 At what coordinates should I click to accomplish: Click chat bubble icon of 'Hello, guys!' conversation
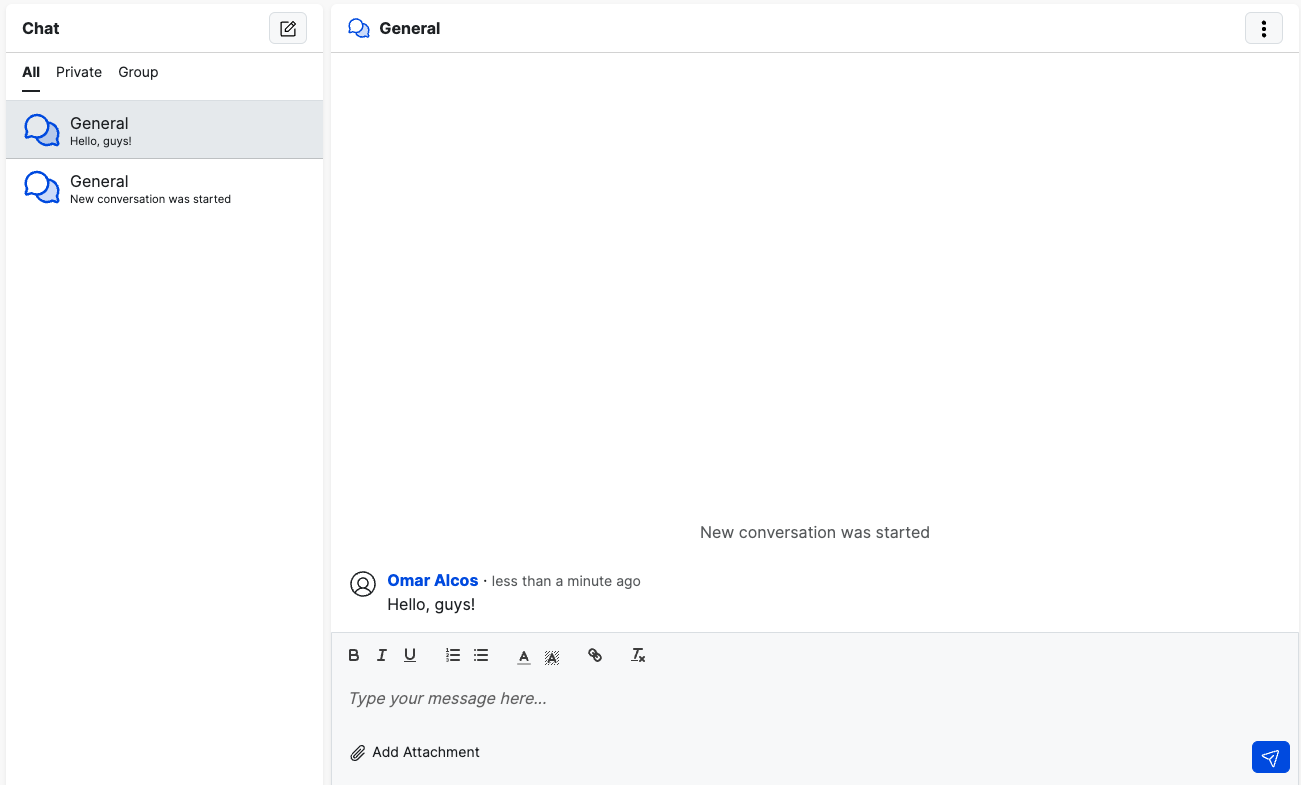(42, 130)
